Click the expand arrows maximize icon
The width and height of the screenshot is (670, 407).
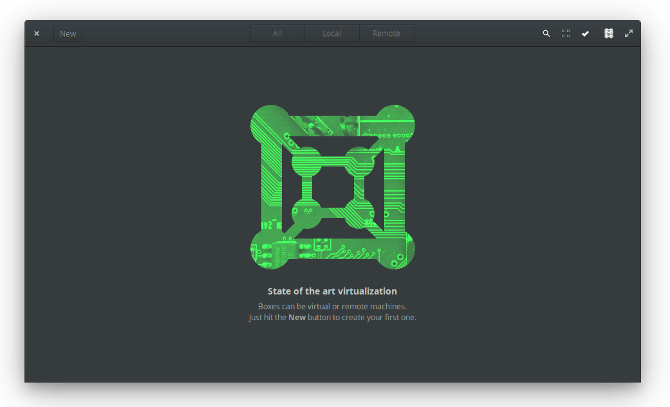click(629, 33)
